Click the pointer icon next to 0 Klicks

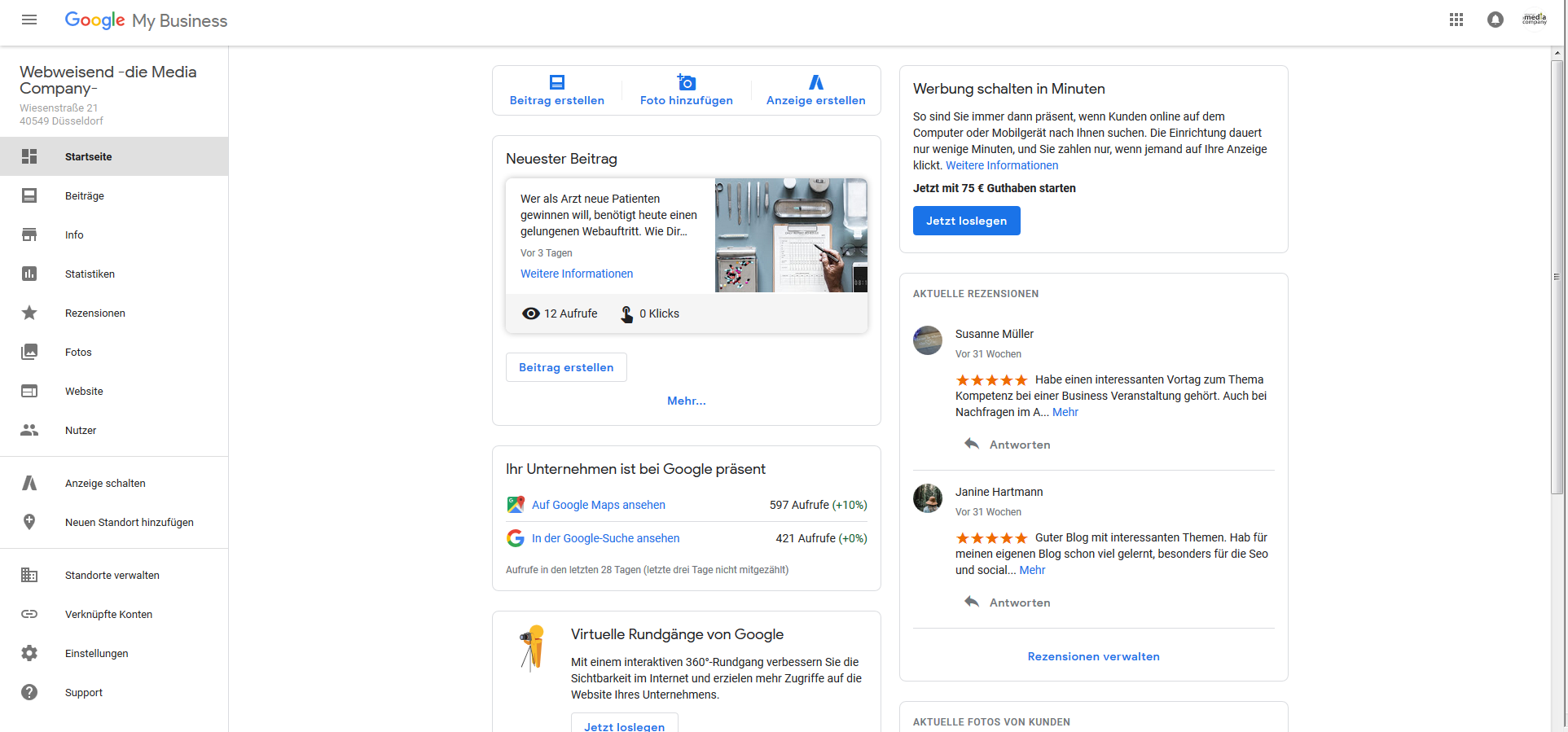click(626, 313)
